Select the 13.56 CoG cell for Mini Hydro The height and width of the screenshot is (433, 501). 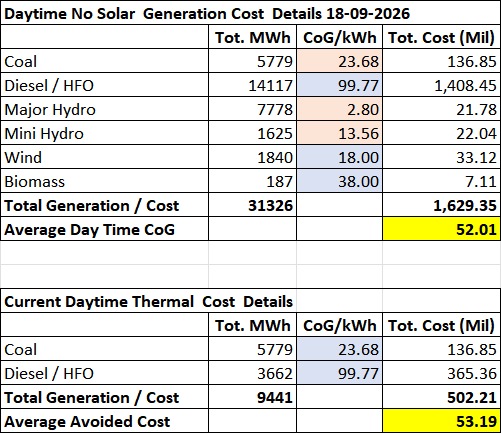point(339,133)
